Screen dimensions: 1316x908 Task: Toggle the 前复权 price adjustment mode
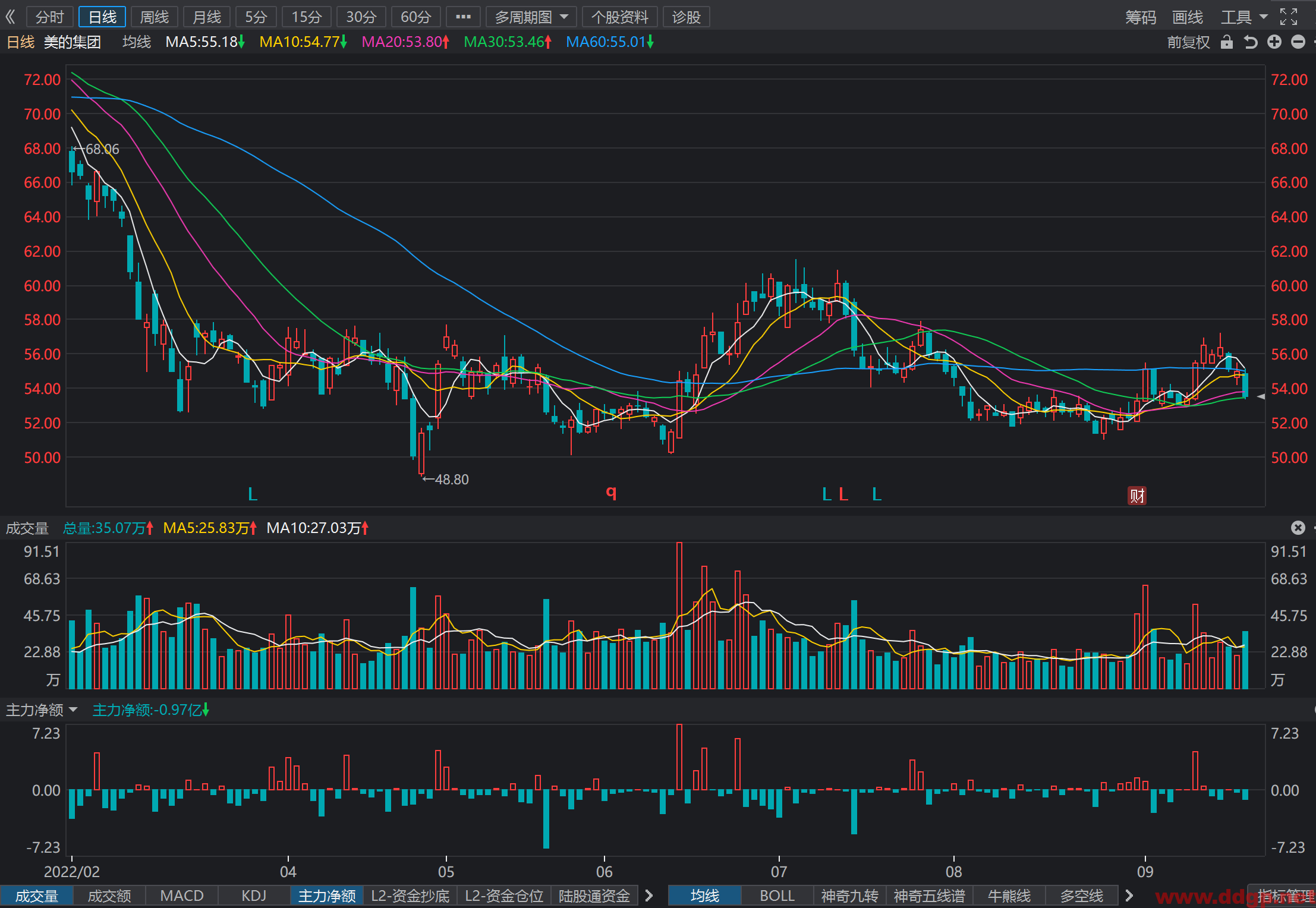tap(1188, 42)
